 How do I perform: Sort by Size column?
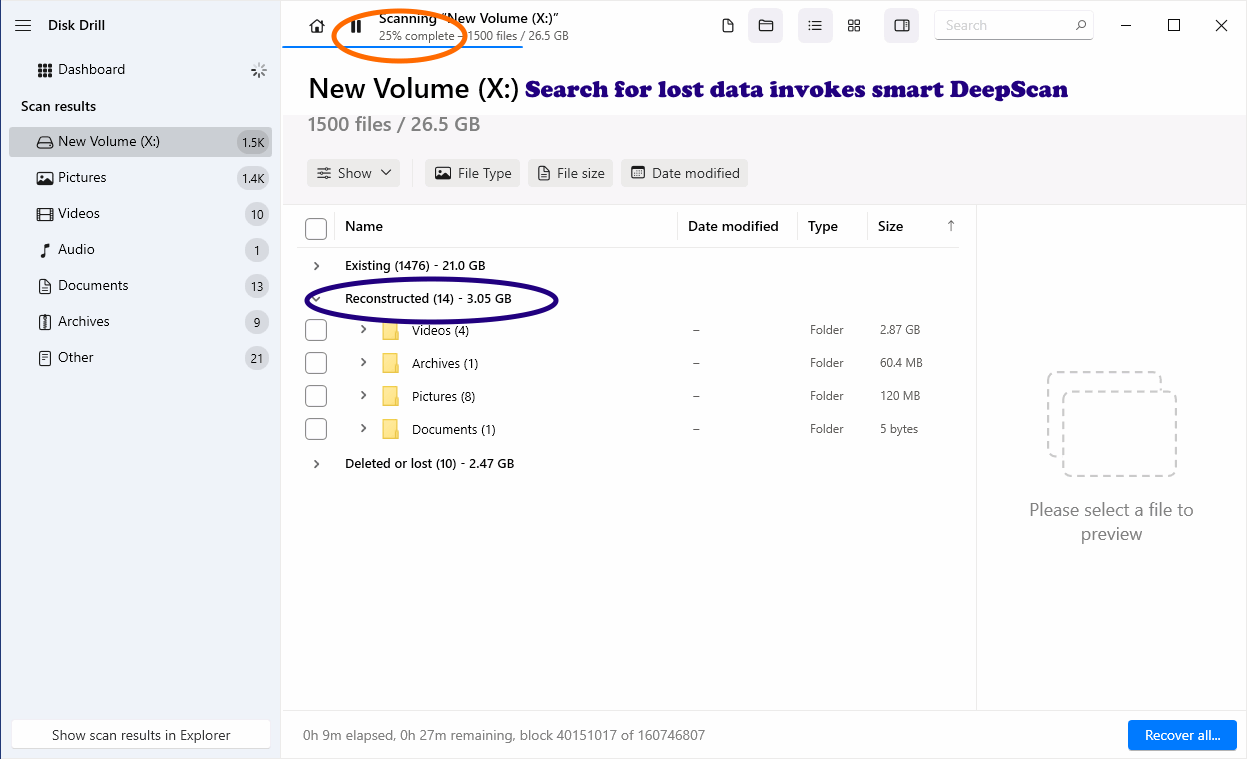click(x=890, y=227)
